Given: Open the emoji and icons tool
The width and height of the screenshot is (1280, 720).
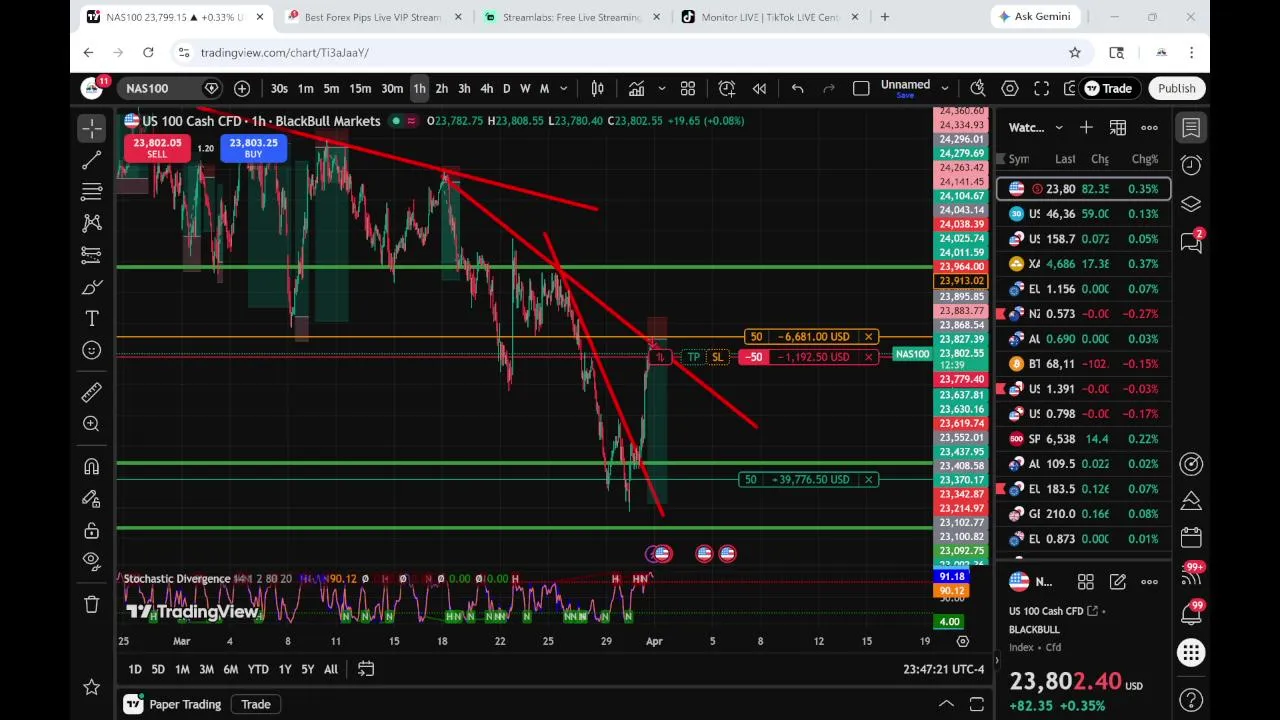Looking at the screenshot, I should click(92, 350).
